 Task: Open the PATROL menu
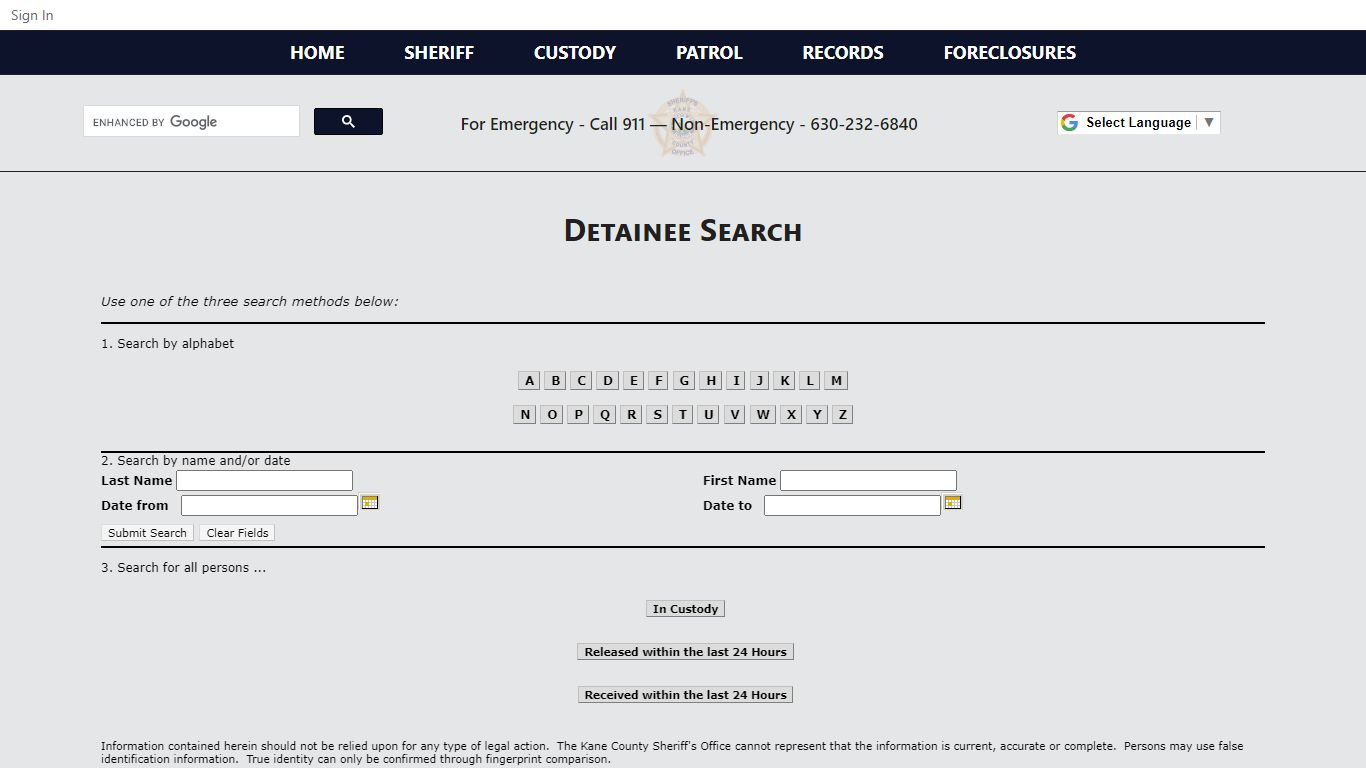click(x=709, y=53)
